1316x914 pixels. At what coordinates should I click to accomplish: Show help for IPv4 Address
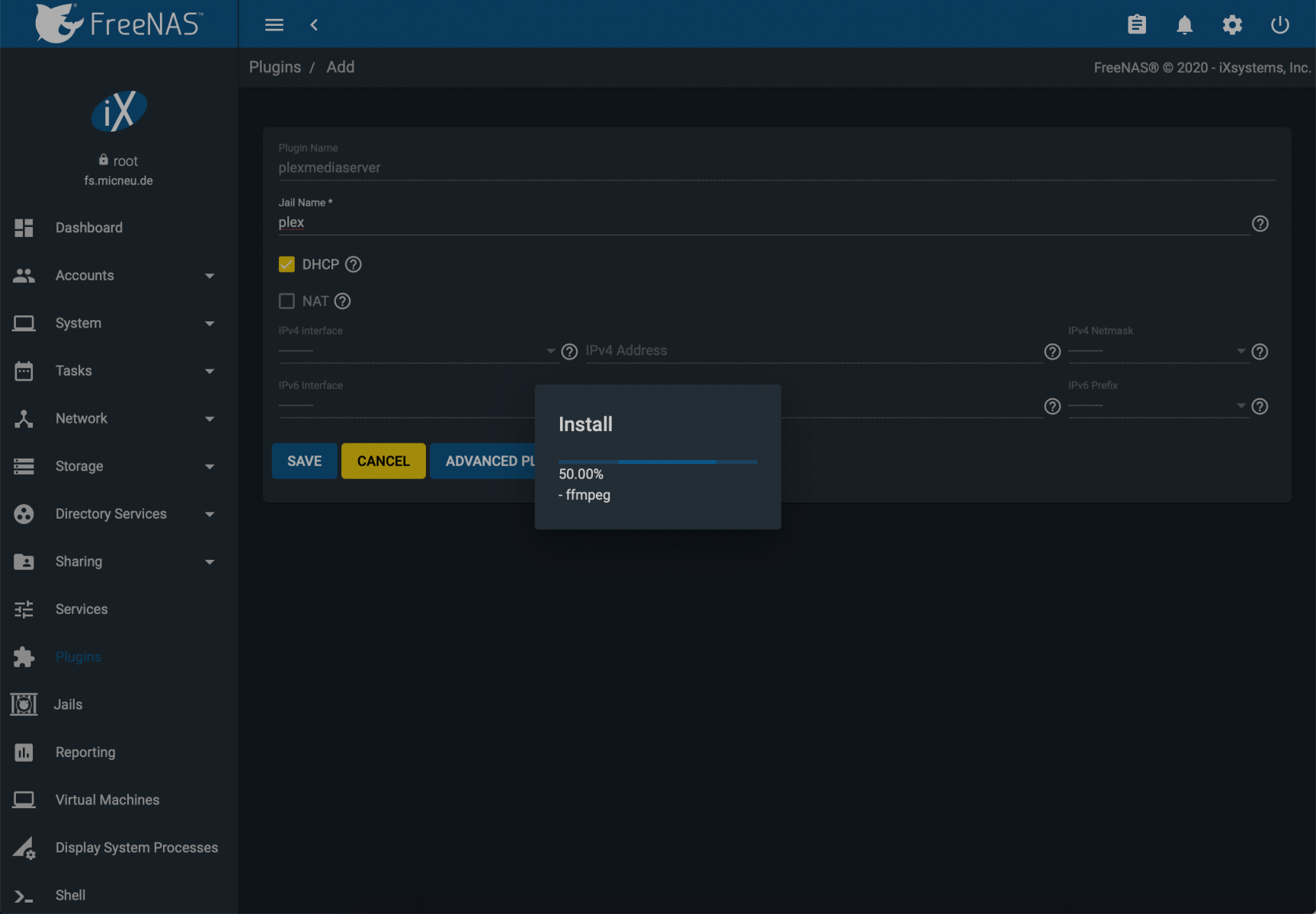coord(1052,351)
